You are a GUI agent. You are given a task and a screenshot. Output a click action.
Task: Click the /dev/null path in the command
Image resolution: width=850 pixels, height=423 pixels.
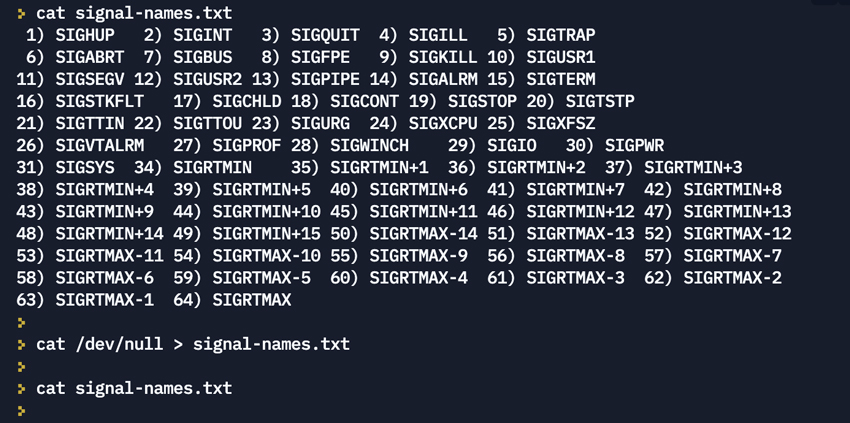pos(120,344)
